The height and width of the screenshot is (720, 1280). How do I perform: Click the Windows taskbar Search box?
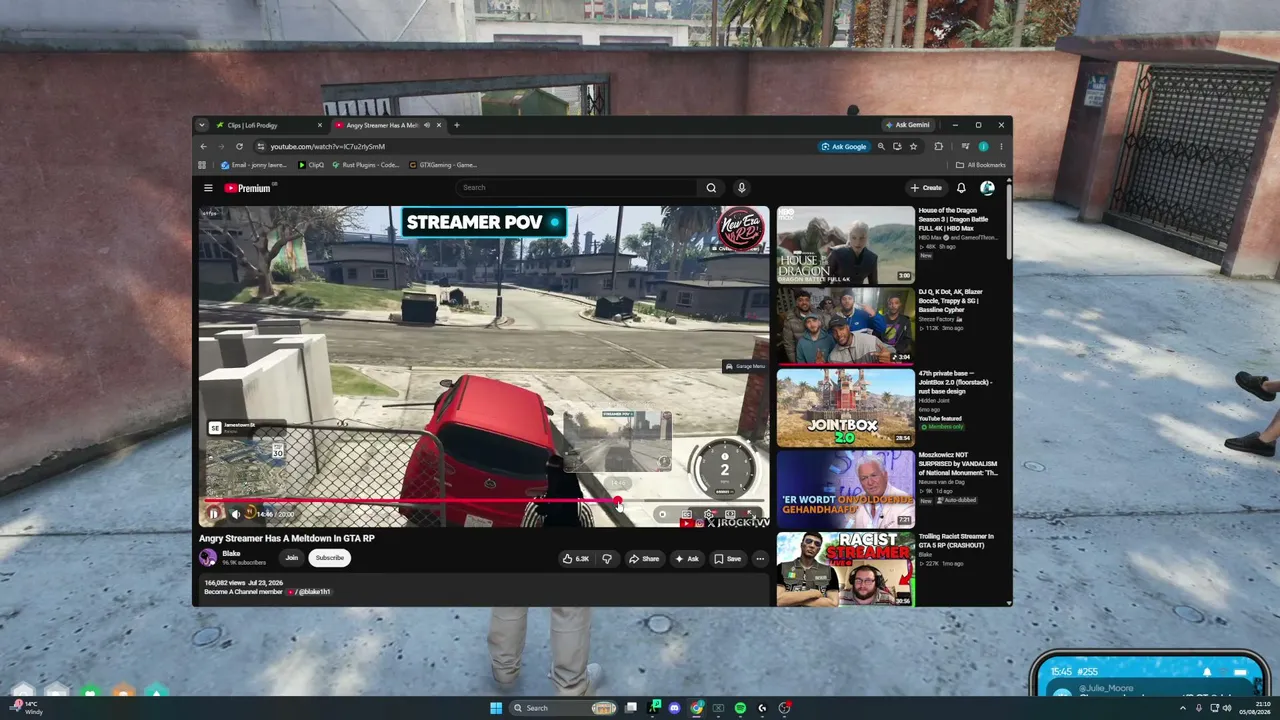coord(563,708)
